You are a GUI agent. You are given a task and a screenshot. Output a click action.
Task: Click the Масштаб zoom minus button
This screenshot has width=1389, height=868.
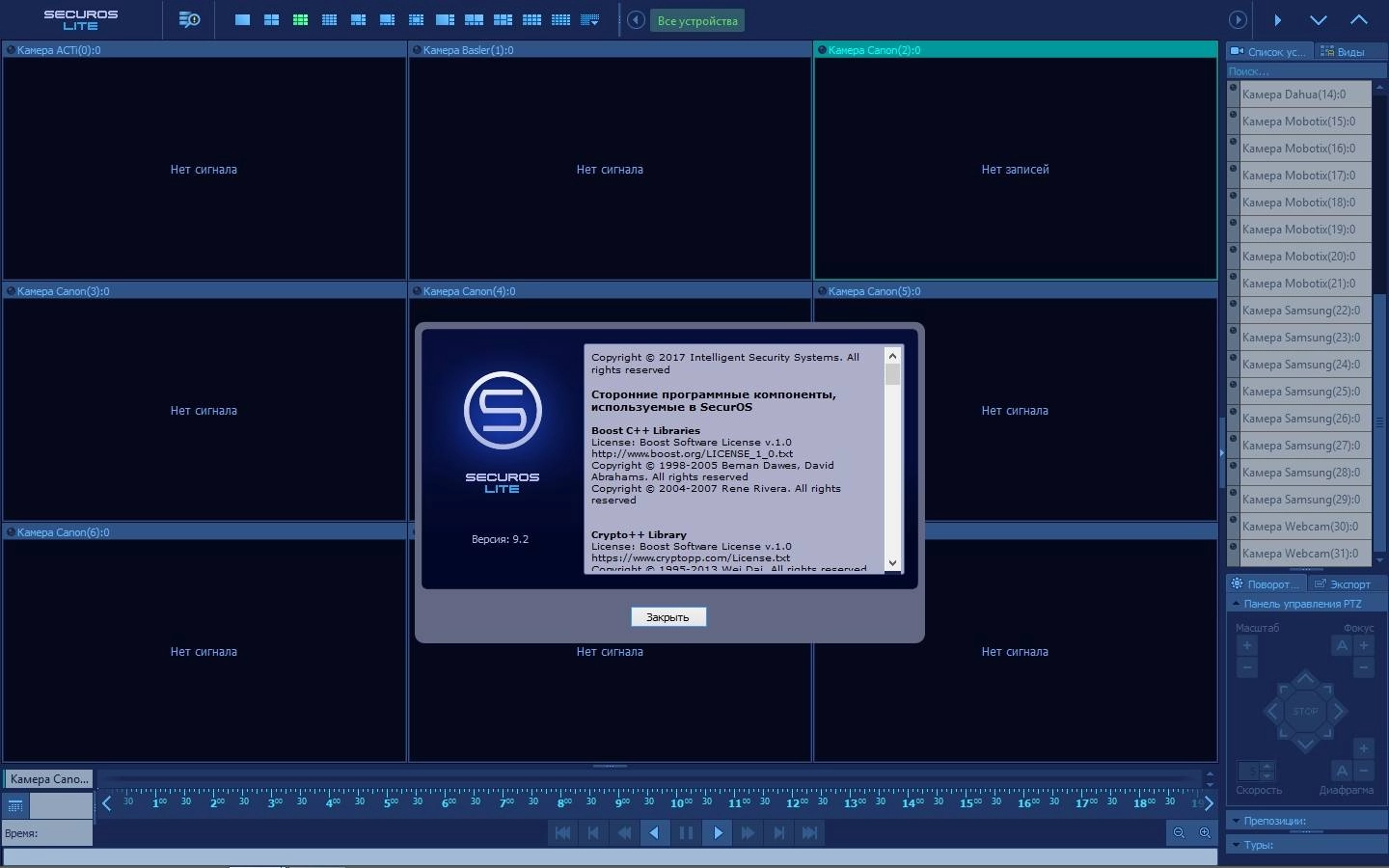(x=1247, y=667)
